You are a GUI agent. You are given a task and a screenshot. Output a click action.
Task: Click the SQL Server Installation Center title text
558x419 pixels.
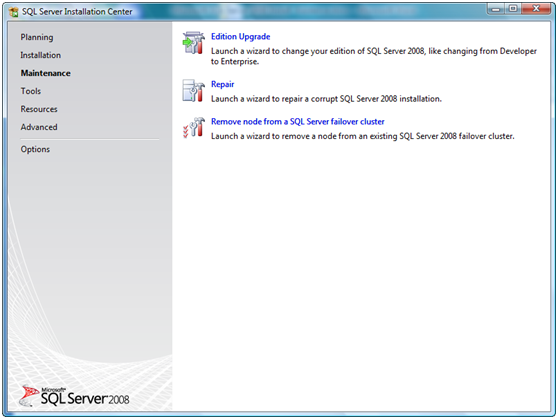click(77, 12)
